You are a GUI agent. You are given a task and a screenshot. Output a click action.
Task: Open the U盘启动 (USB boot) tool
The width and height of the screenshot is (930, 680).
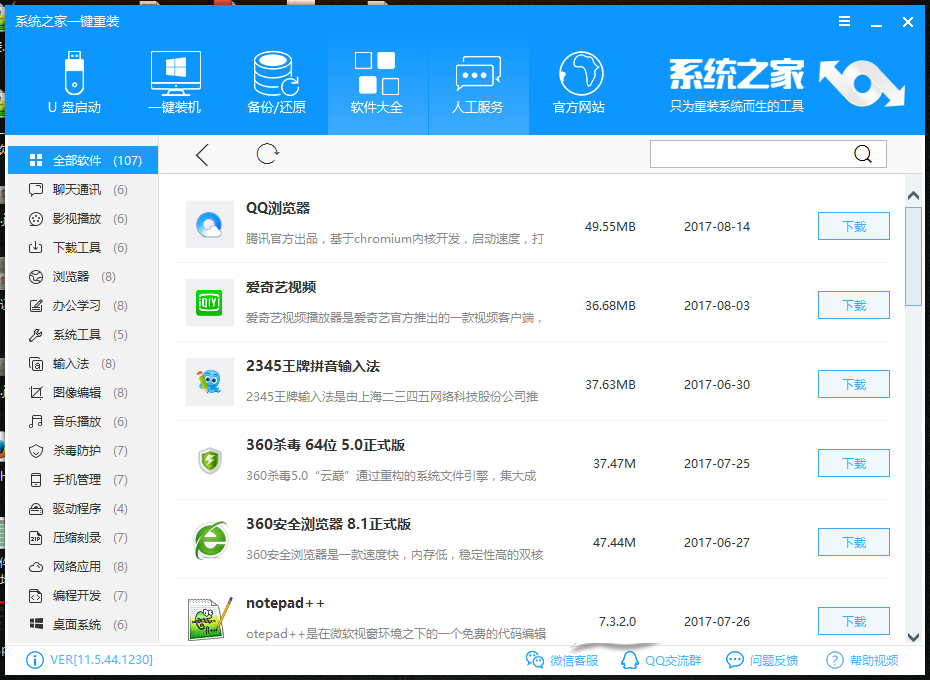(73, 80)
